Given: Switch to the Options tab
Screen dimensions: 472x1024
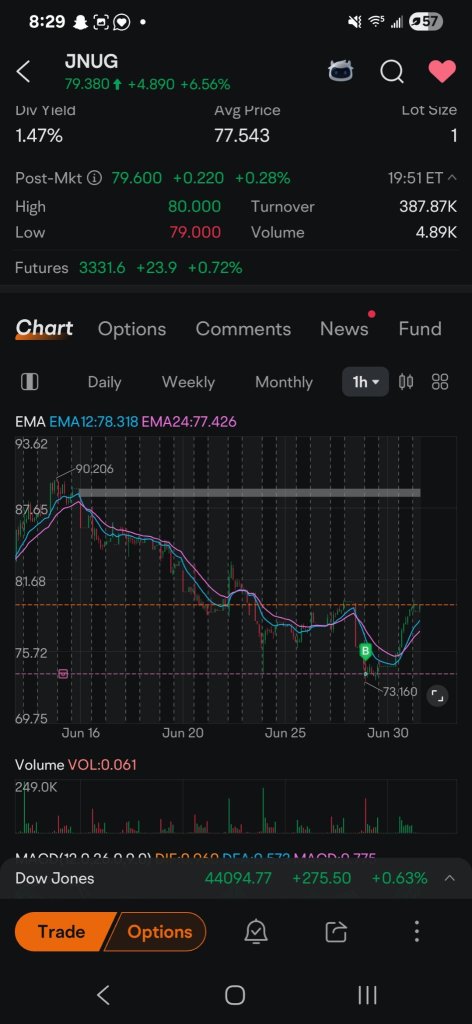Looking at the screenshot, I should click(x=132, y=328).
